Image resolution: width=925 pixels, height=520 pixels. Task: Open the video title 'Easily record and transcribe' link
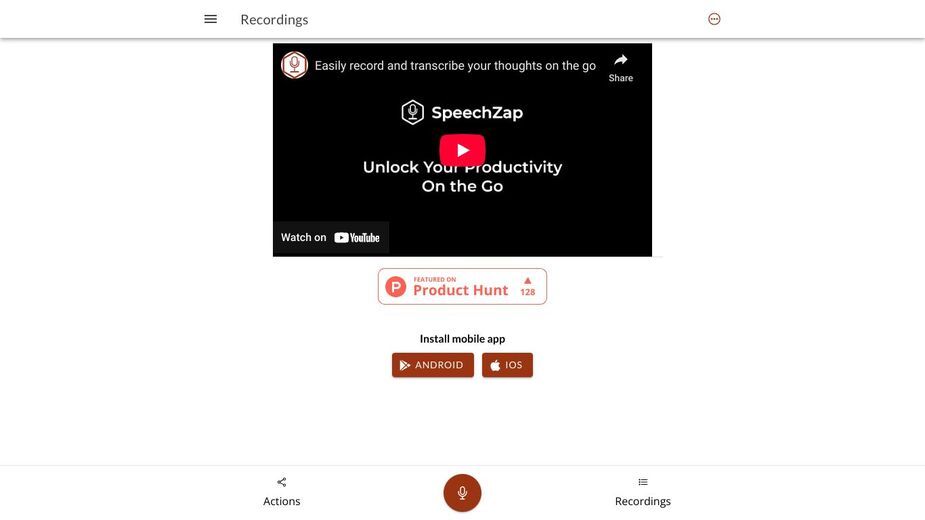coord(455,66)
